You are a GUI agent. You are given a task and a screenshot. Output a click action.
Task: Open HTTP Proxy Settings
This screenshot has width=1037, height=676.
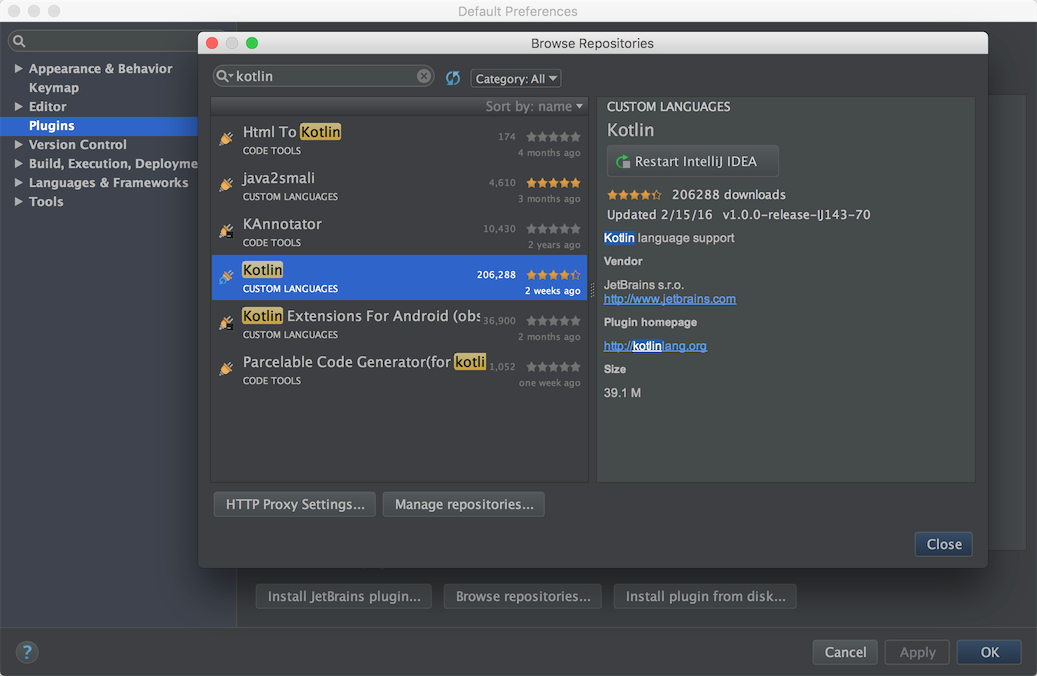click(294, 504)
